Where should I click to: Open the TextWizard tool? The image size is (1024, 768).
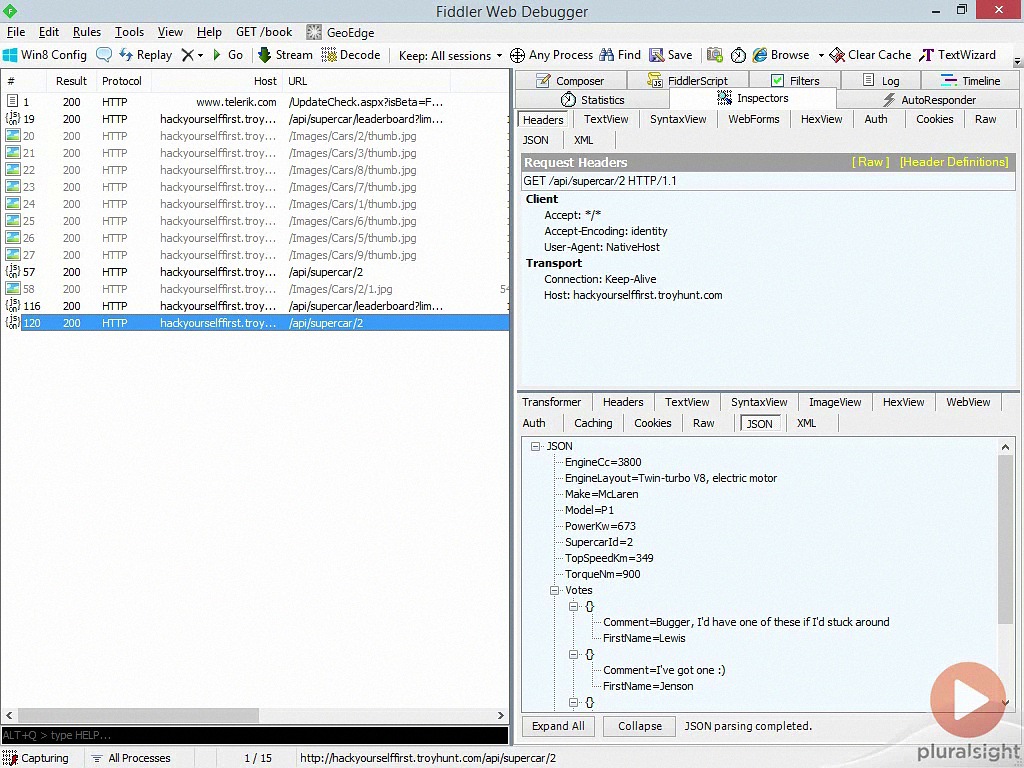tap(957, 55)
